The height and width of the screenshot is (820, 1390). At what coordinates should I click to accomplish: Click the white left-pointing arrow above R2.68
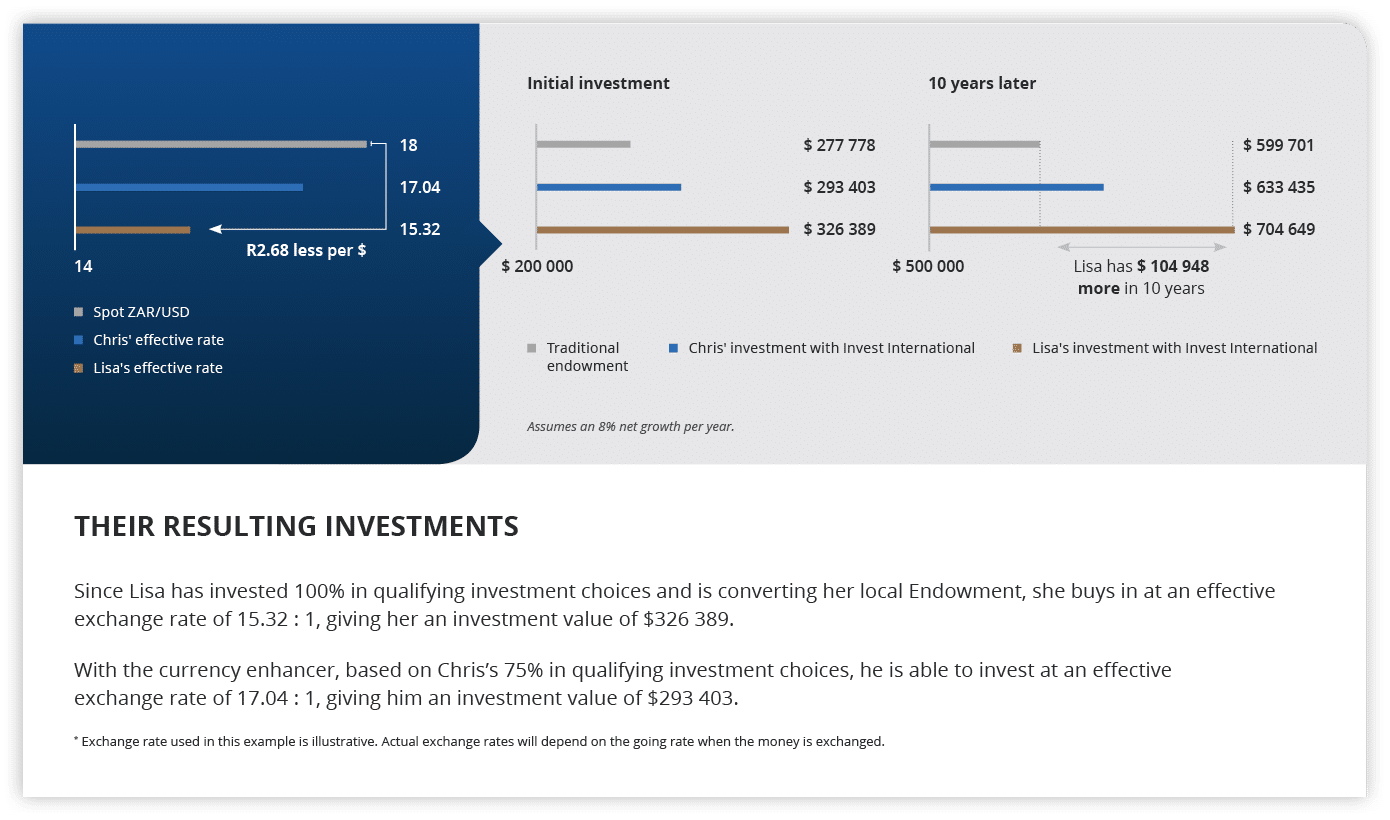216,229
